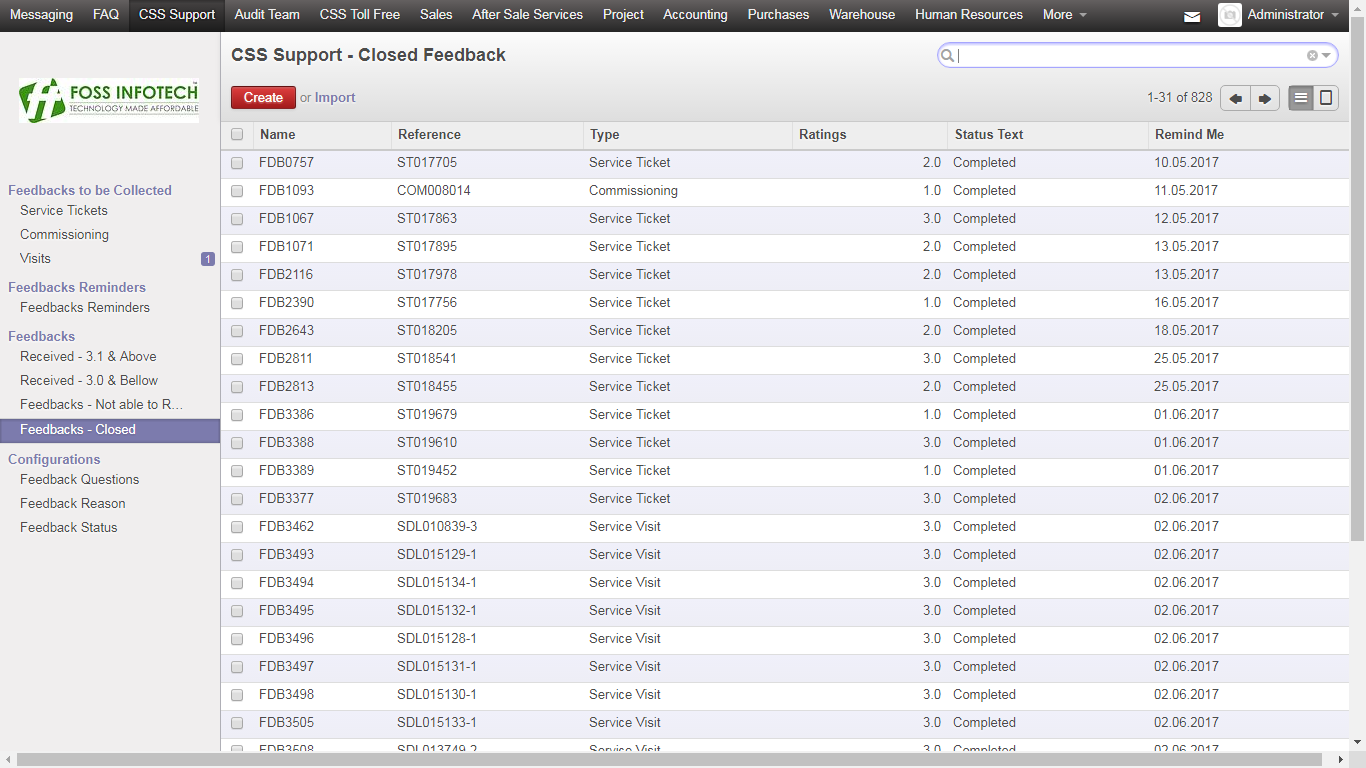Open the Accounting menu
The height and width of the screenshot is (768, 1366).
(x=695, y=15)
